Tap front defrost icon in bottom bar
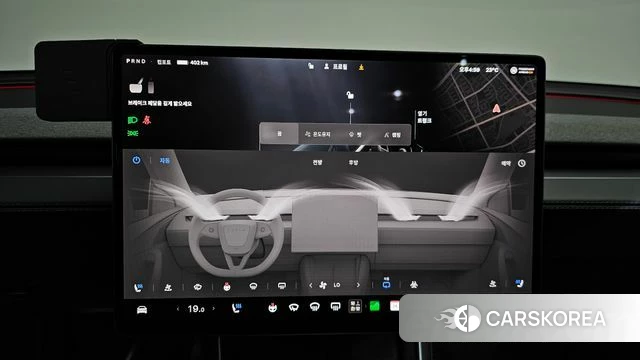 tap(293, 307)
